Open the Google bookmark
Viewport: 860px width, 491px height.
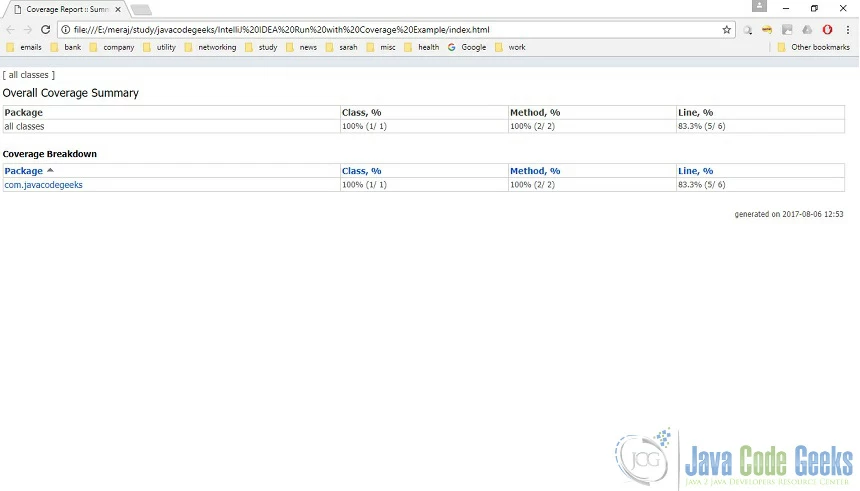[x=467, y=47]
